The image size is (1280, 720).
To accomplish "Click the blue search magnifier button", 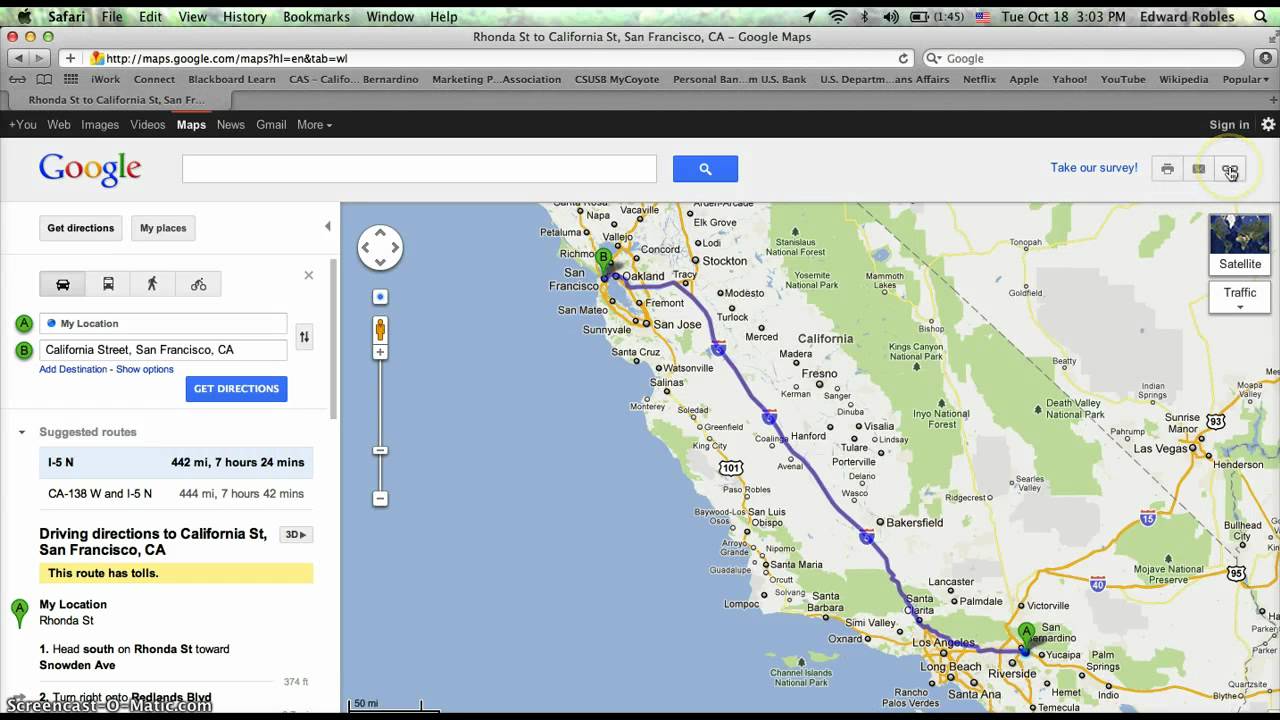I will (x=705, y=169).
